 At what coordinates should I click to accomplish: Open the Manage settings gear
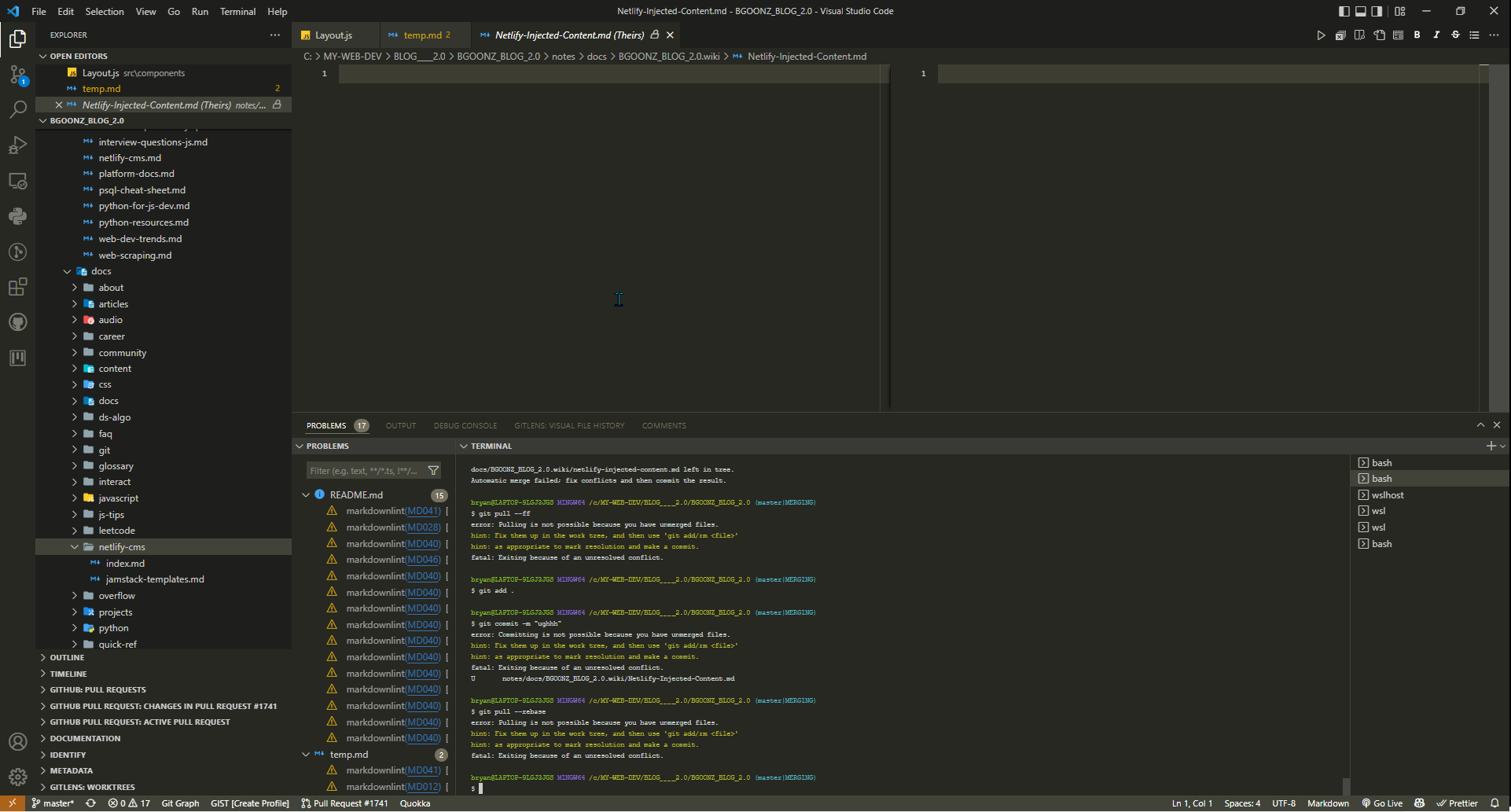(17, 777)
